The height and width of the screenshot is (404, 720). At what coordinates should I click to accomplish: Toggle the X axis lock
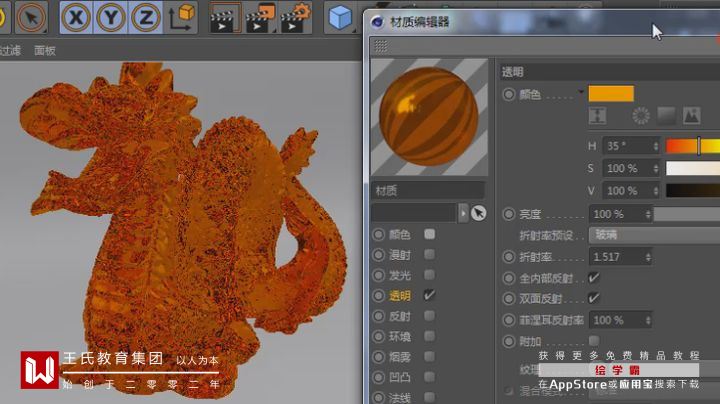(x=76, y=17)
